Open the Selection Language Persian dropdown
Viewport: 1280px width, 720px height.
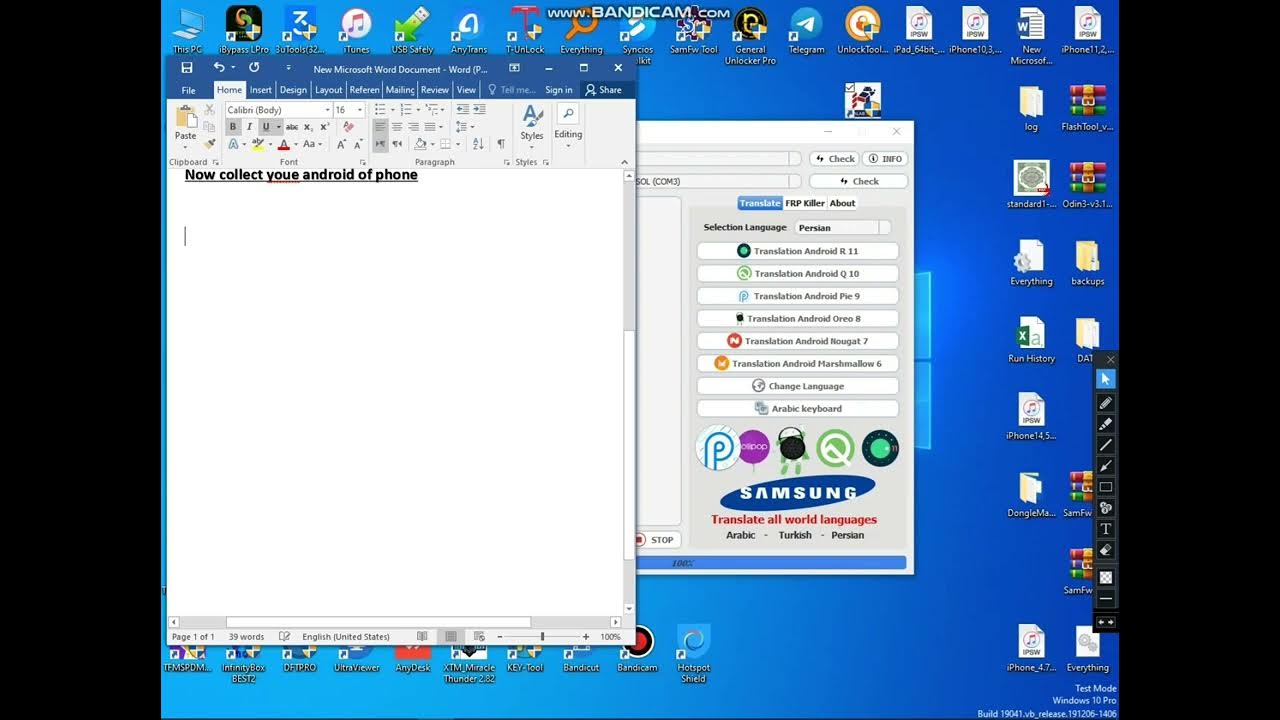[842, 228]
